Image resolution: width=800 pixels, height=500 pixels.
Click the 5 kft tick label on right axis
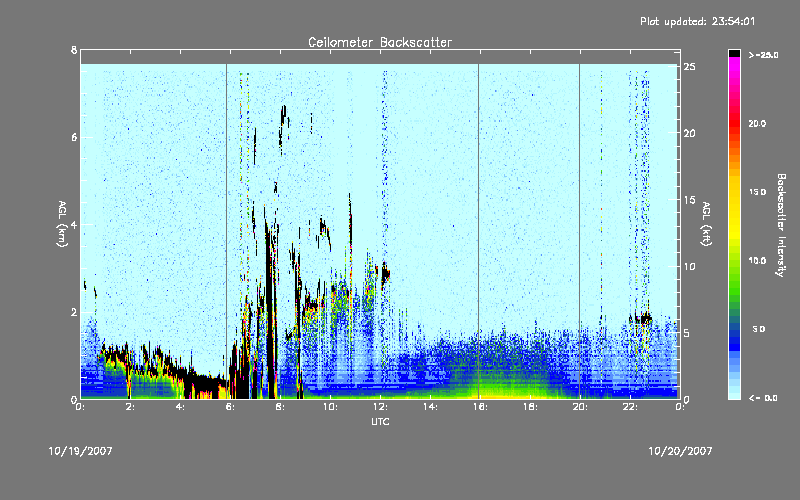(x=687, y=333)
